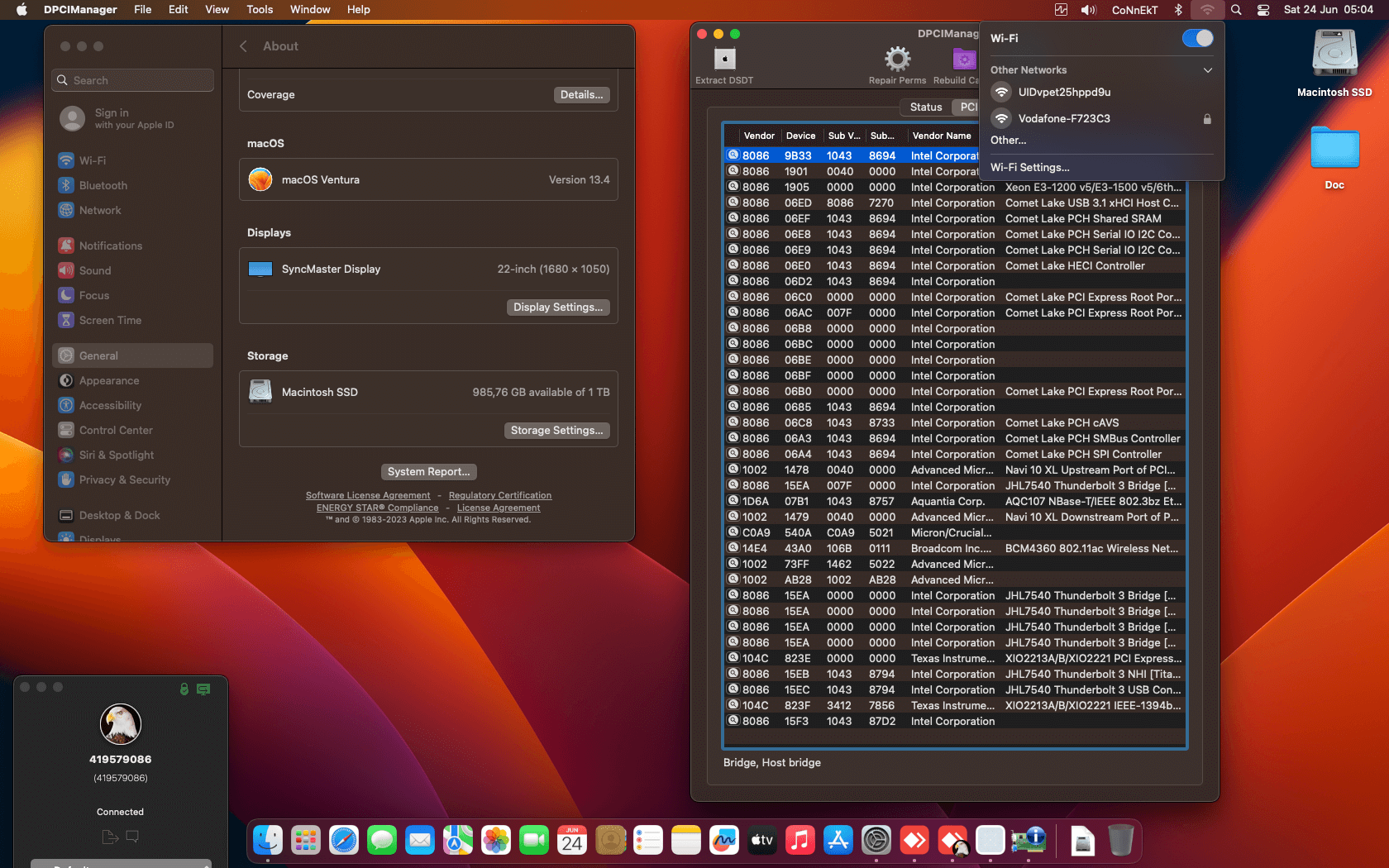Image resolution: width=1389 pixels, height=868 pixels.
Task: Open the Tools menu
Action: [260, 10]
